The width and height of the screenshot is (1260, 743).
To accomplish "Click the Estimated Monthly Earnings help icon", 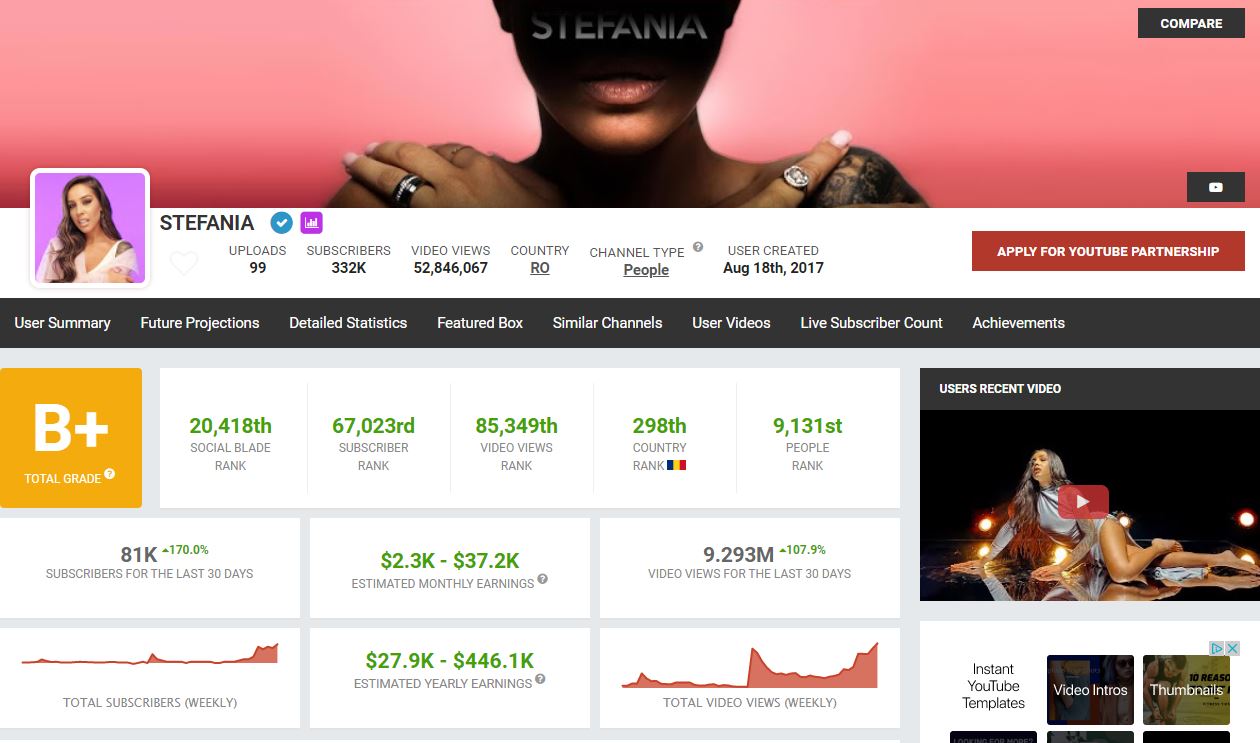I will pyautogui.click(x=543, y=579).
